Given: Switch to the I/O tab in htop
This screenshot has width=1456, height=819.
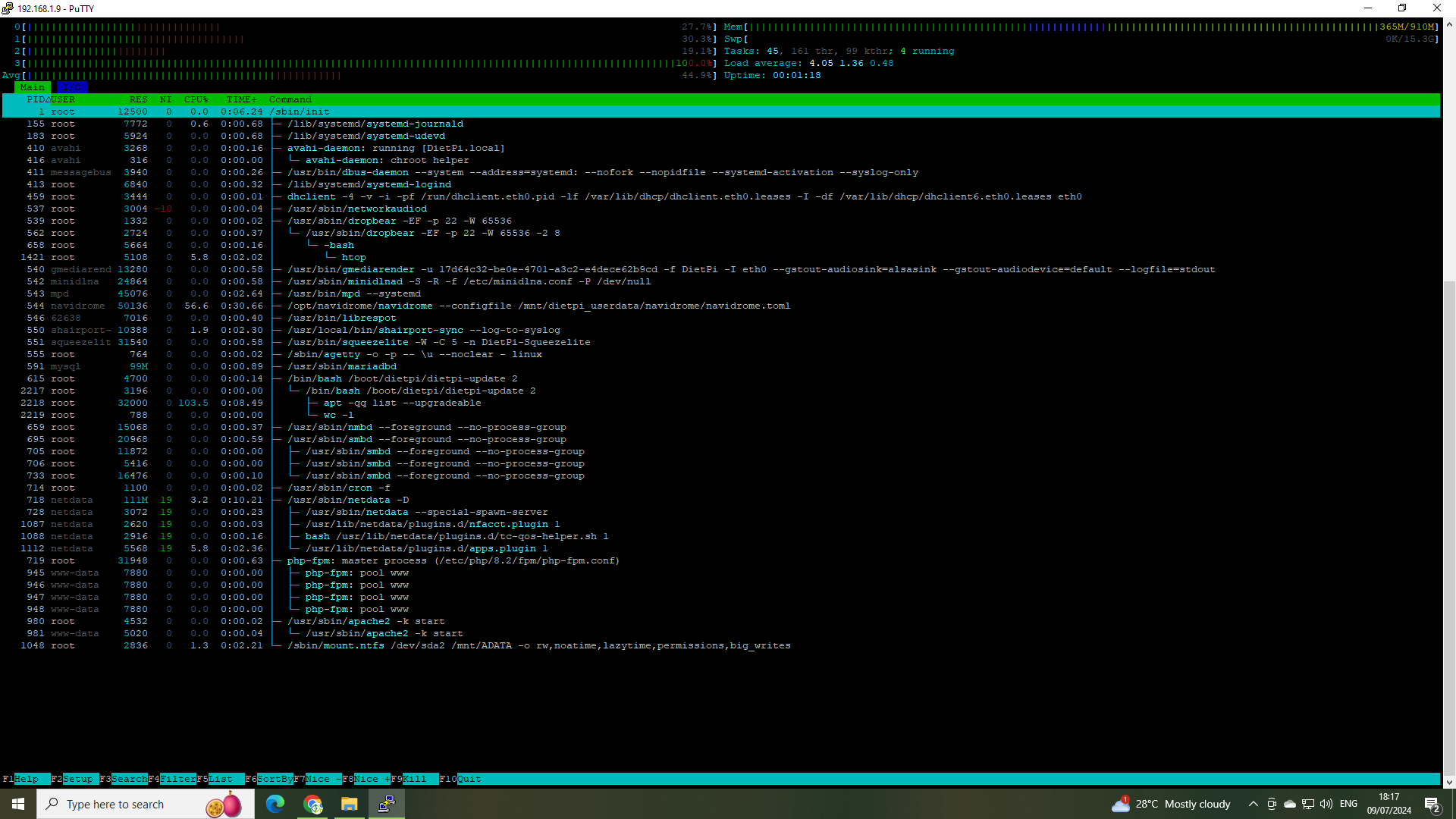Looking at the screenshot, I should click(x=72, y=87).
